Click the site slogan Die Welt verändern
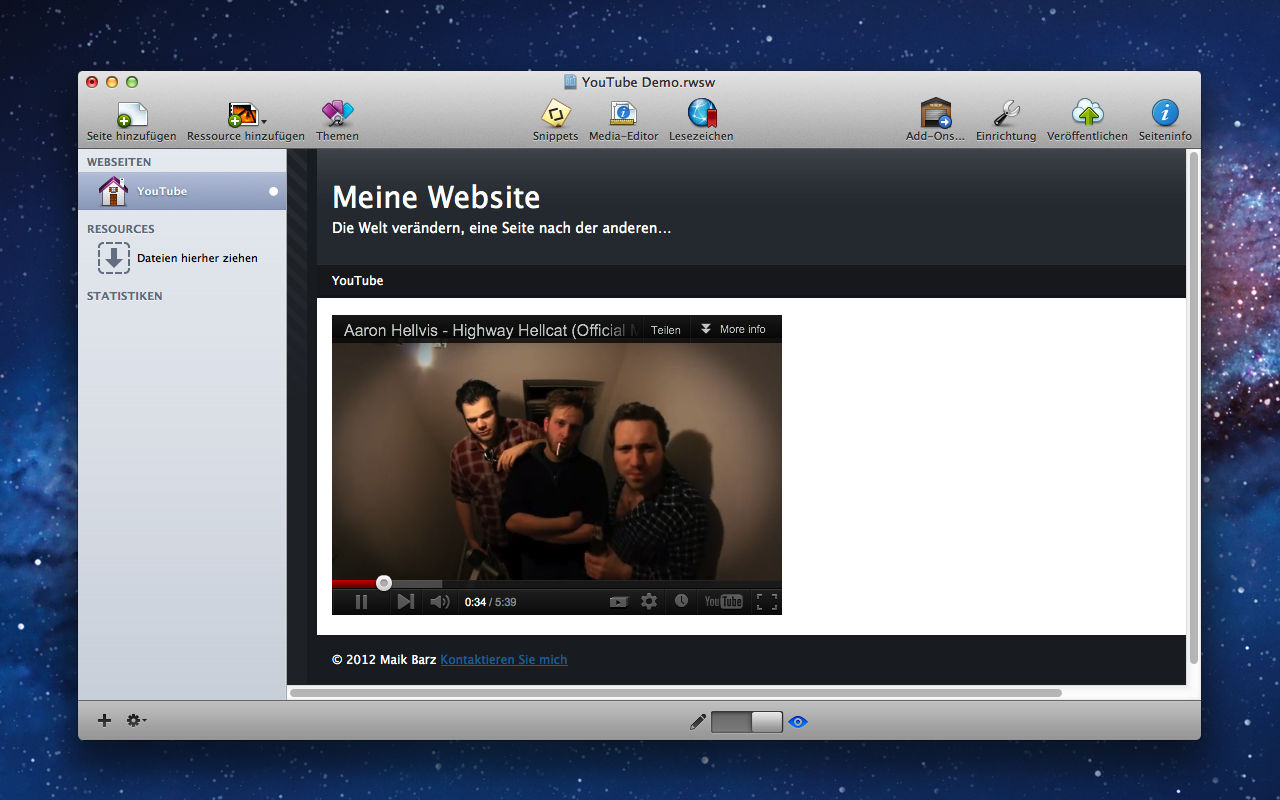 click(x=501, y=228)
